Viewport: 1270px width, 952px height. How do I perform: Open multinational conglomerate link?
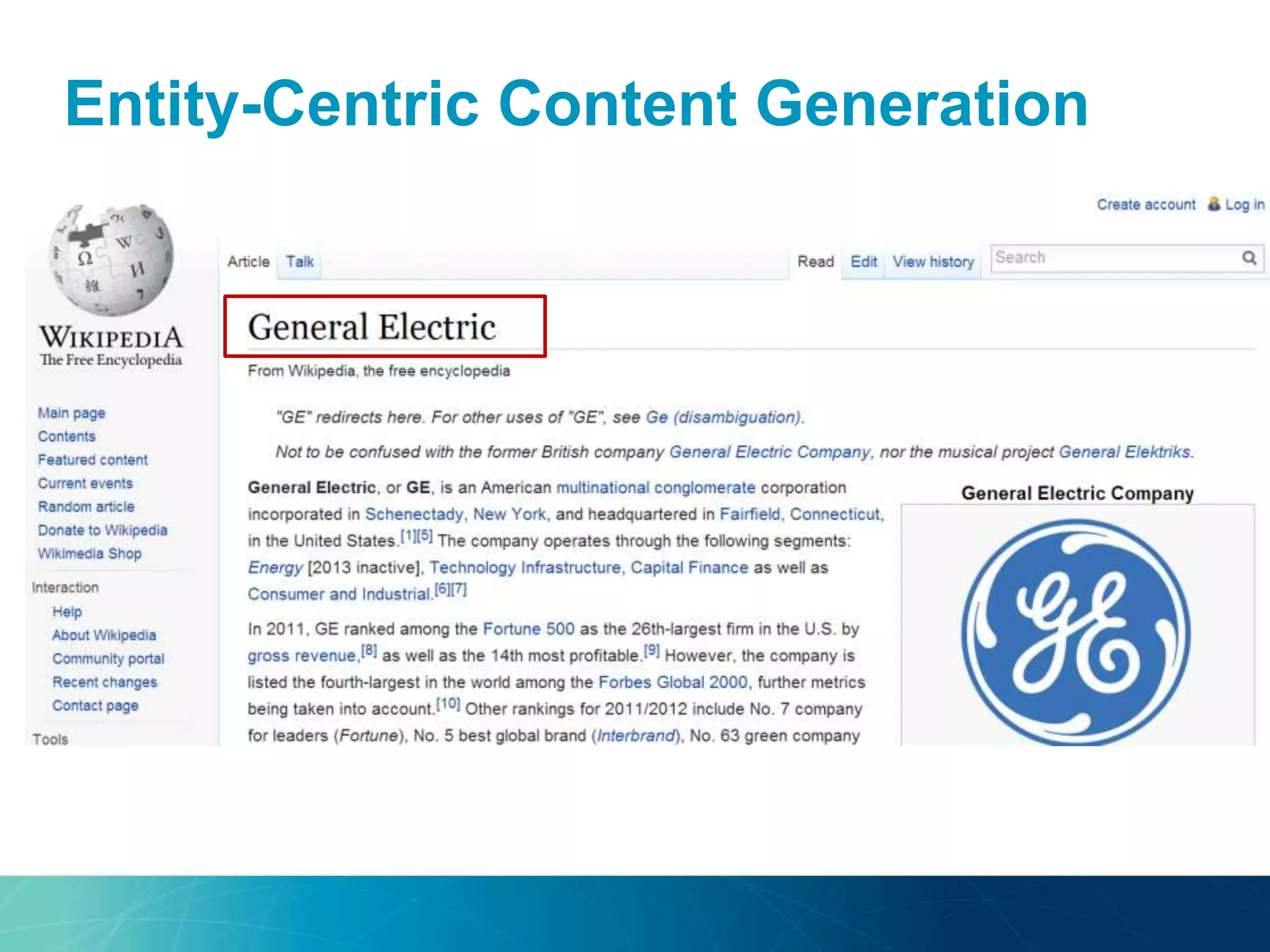coord(655,488)
